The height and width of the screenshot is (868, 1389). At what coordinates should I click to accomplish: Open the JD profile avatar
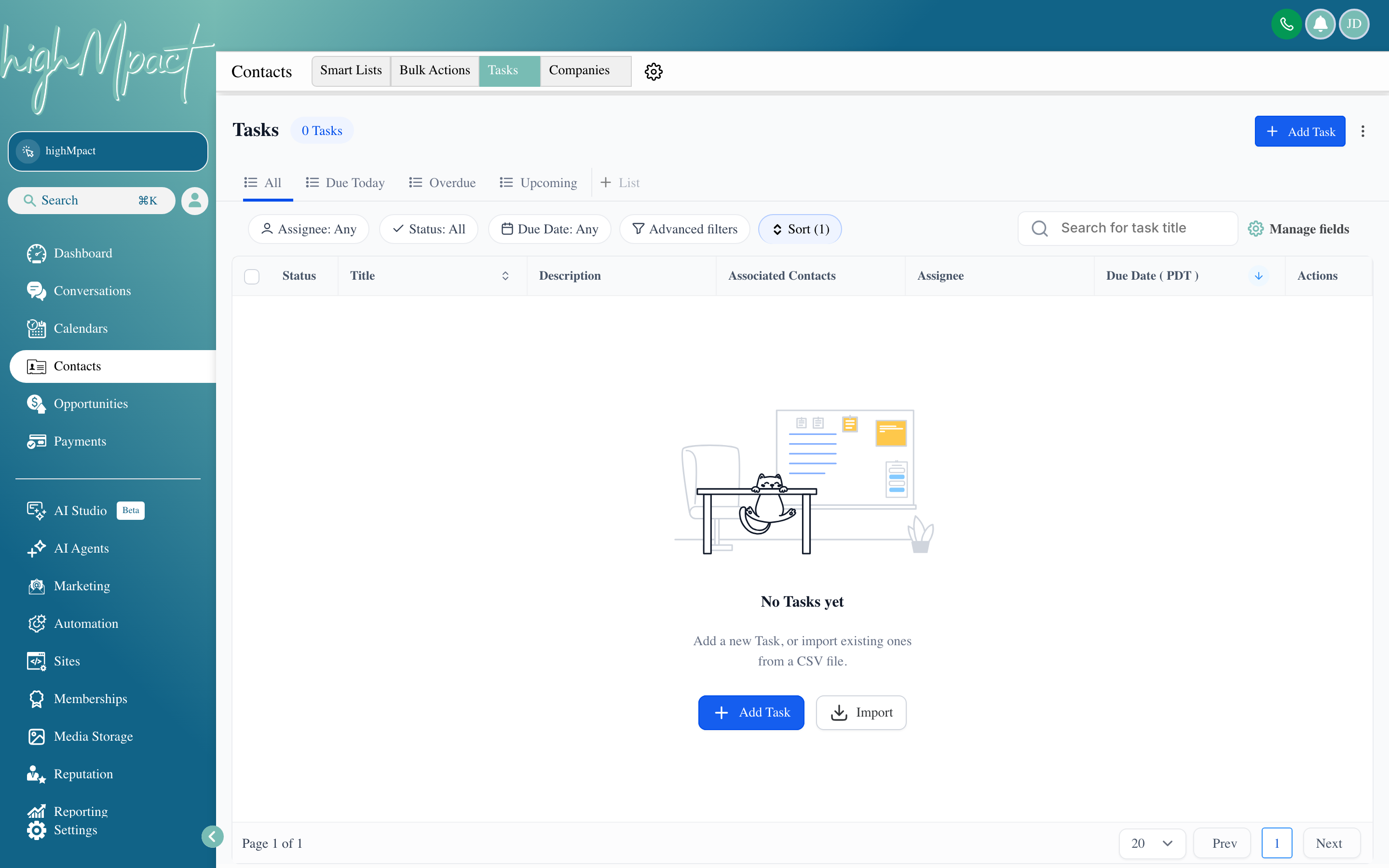[1354, 24]
